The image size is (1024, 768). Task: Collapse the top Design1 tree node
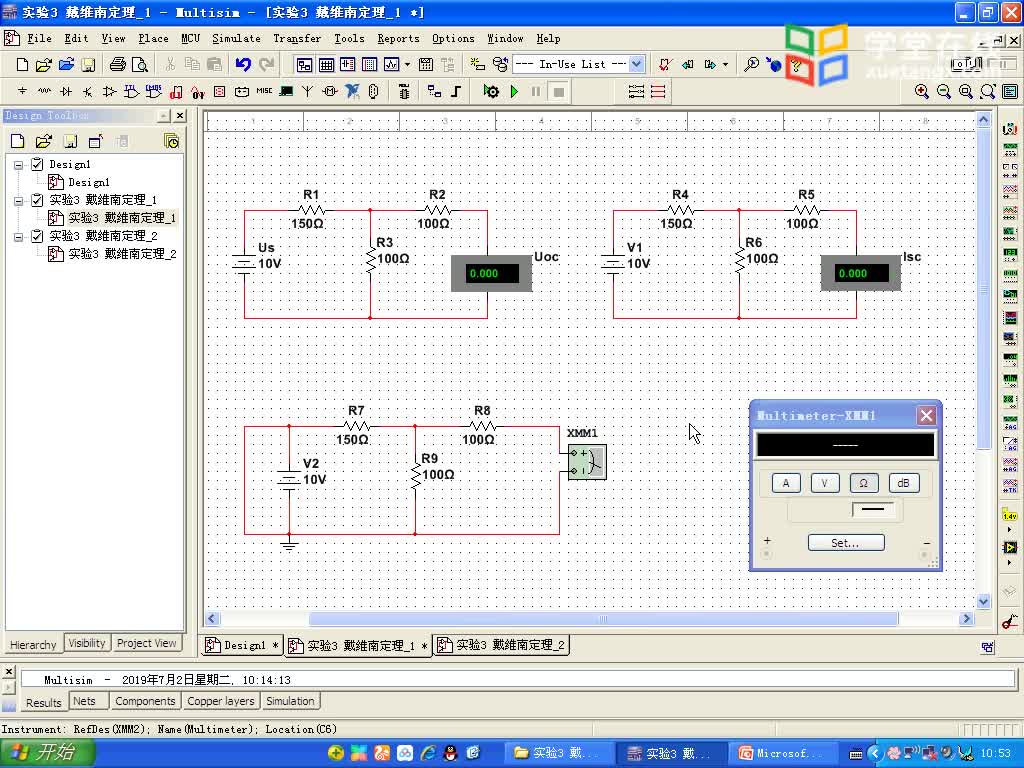click(19, 165)
